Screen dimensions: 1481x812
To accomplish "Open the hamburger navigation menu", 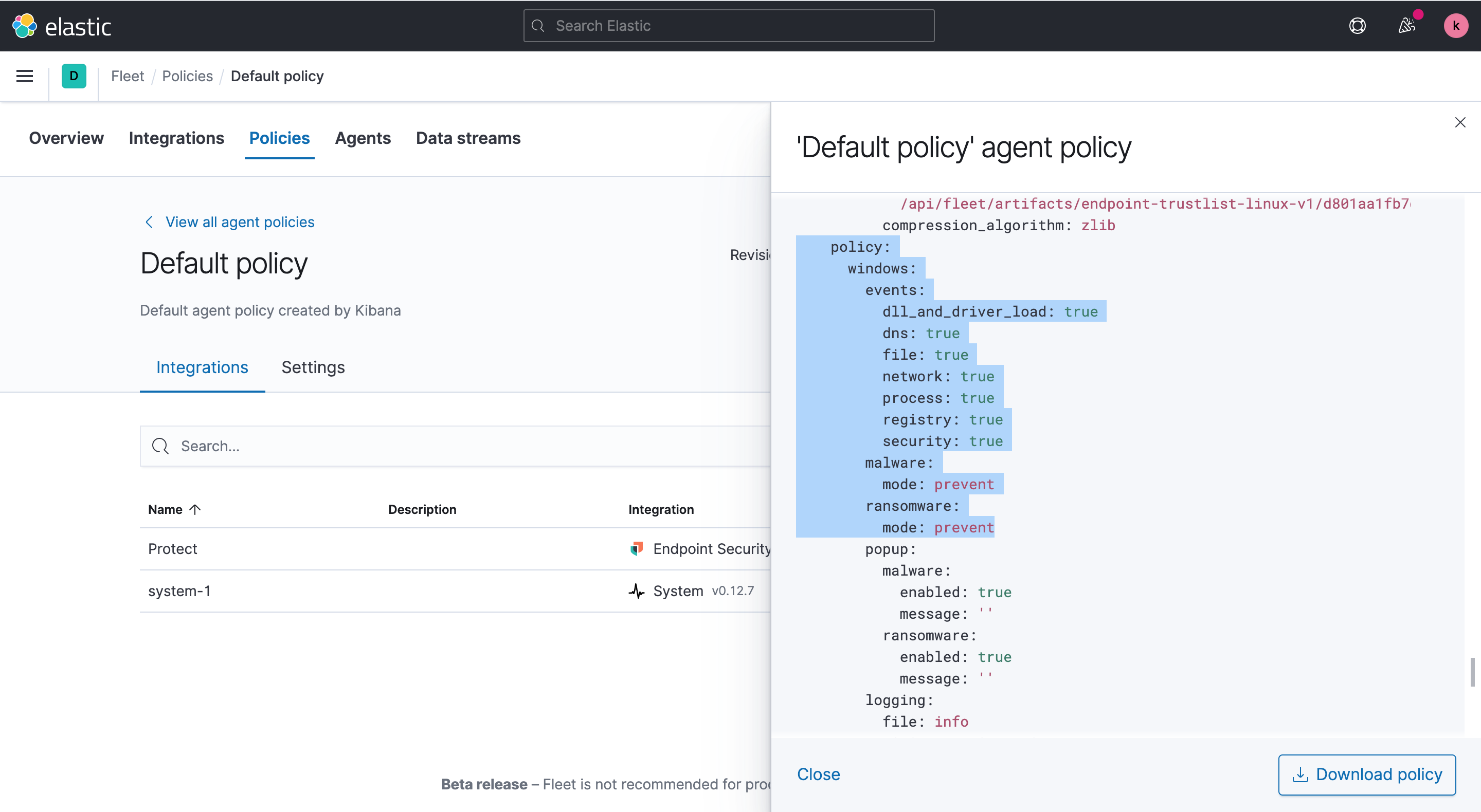I will click(24, 76).
